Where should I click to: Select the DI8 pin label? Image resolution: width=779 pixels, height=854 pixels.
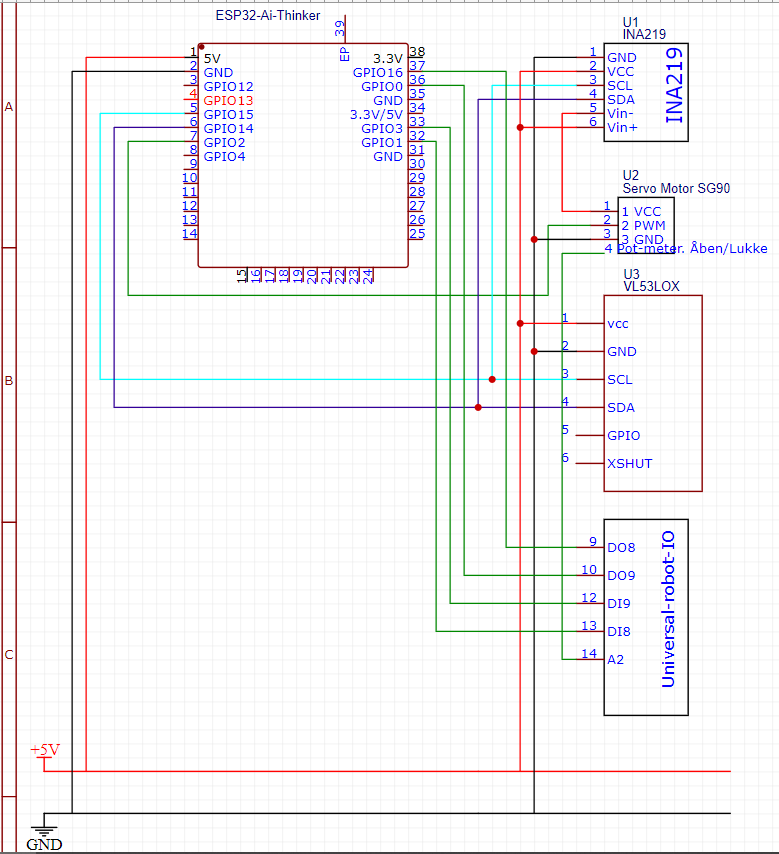point(619,632)
